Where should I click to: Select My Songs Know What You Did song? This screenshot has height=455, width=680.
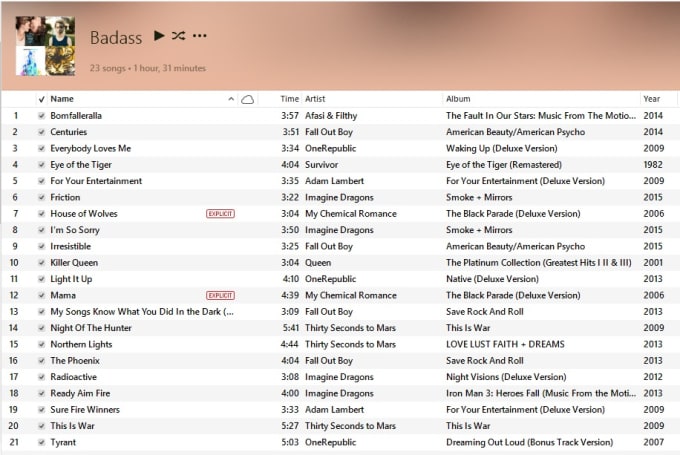pos(142,311)
